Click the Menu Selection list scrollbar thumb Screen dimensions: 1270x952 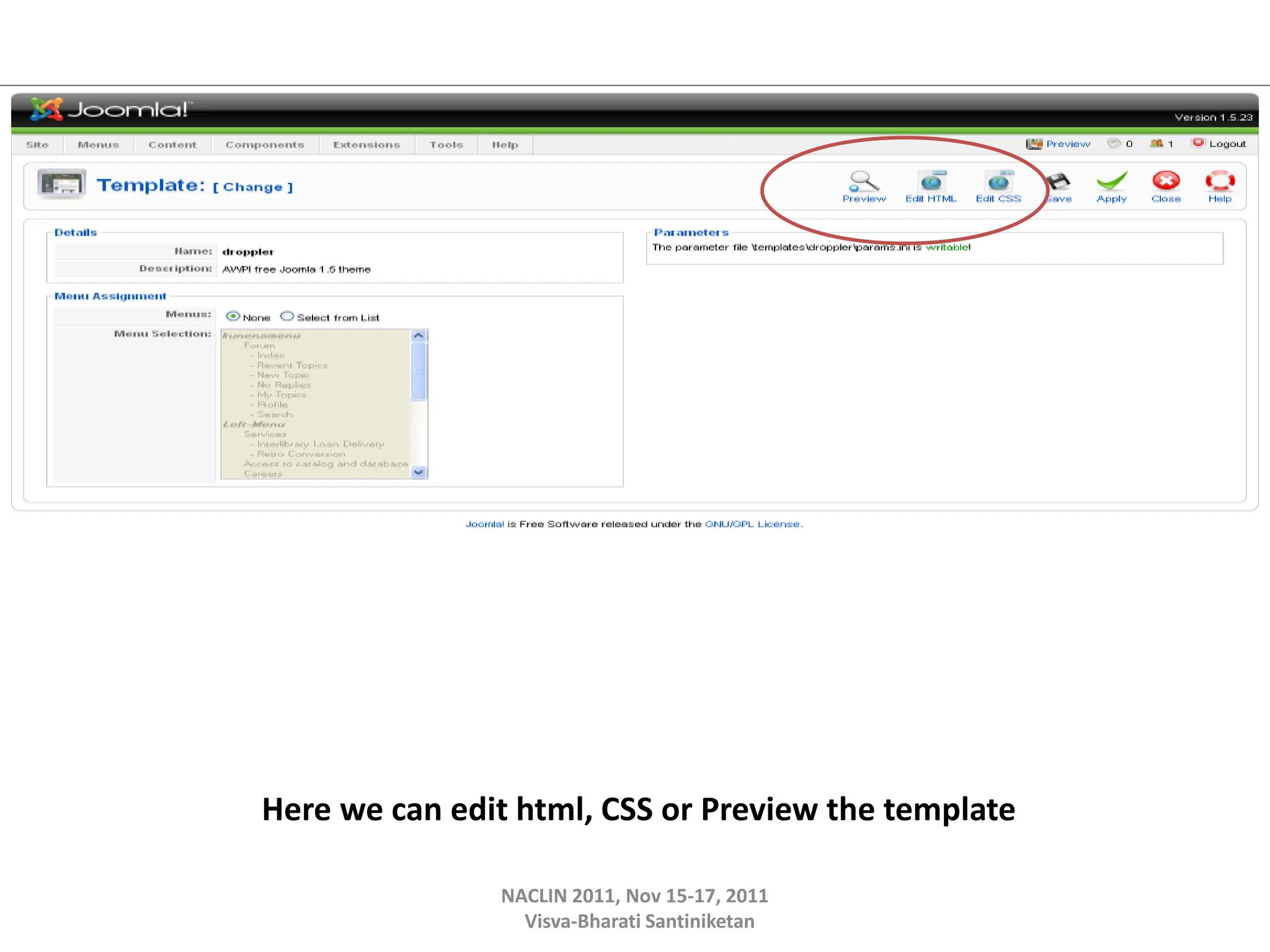pyautogui.click(x=419, y=371)
